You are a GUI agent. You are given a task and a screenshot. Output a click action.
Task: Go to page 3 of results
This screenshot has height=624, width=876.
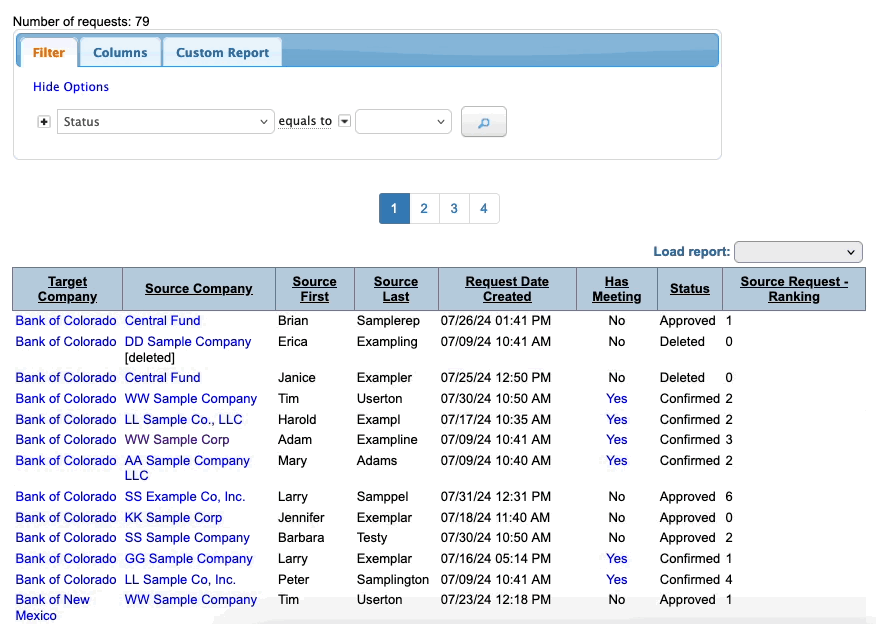454,208
